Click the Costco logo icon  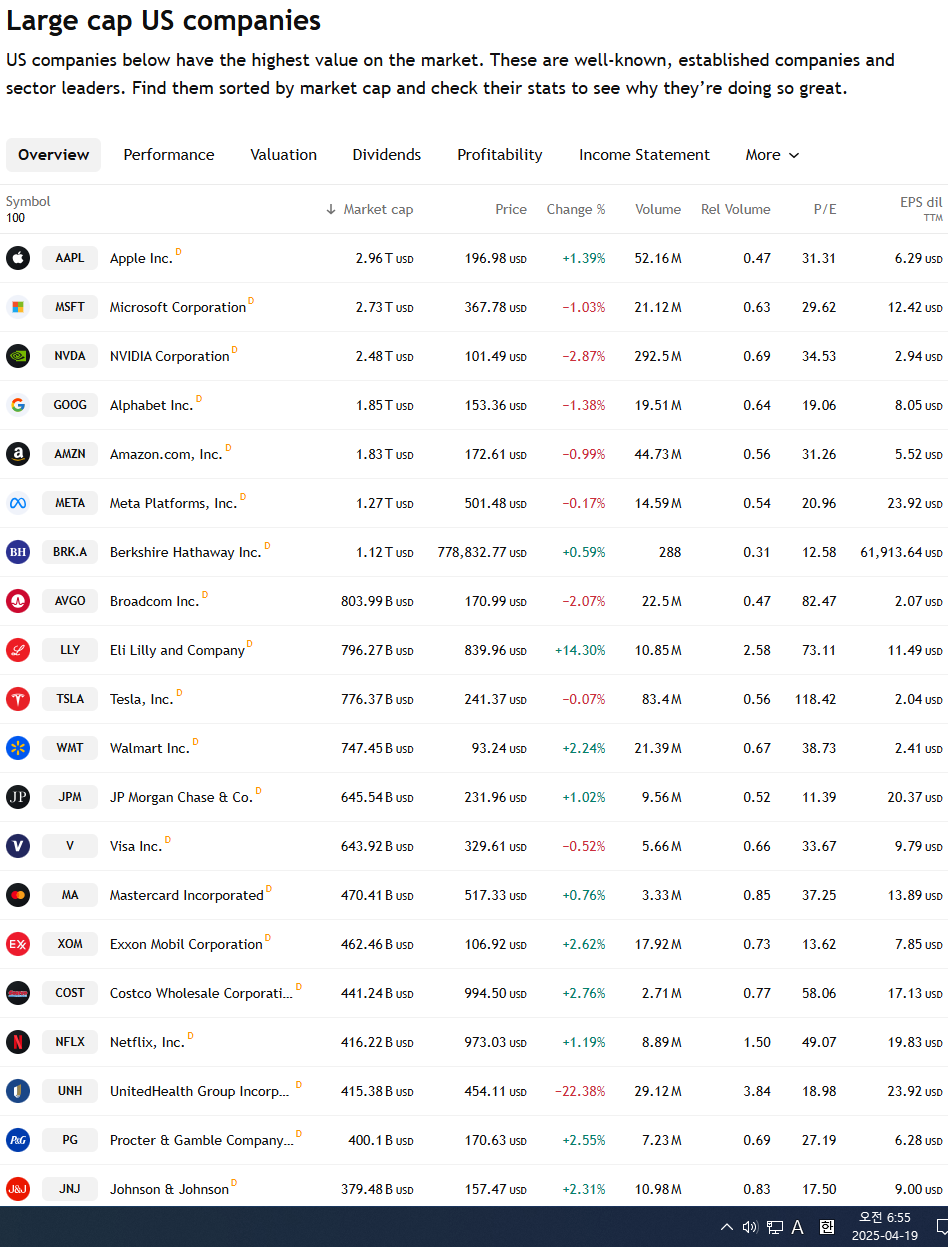pos(18,993)
